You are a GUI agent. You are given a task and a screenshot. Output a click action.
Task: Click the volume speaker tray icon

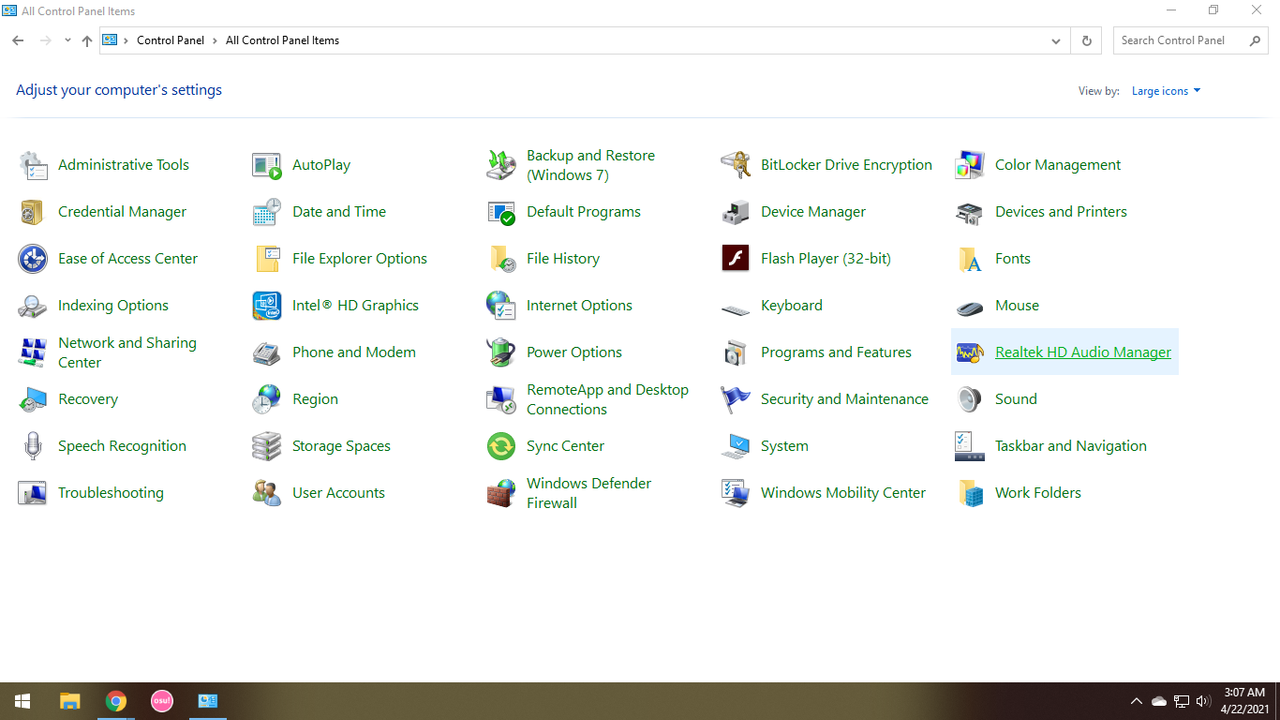point(1203,701)
